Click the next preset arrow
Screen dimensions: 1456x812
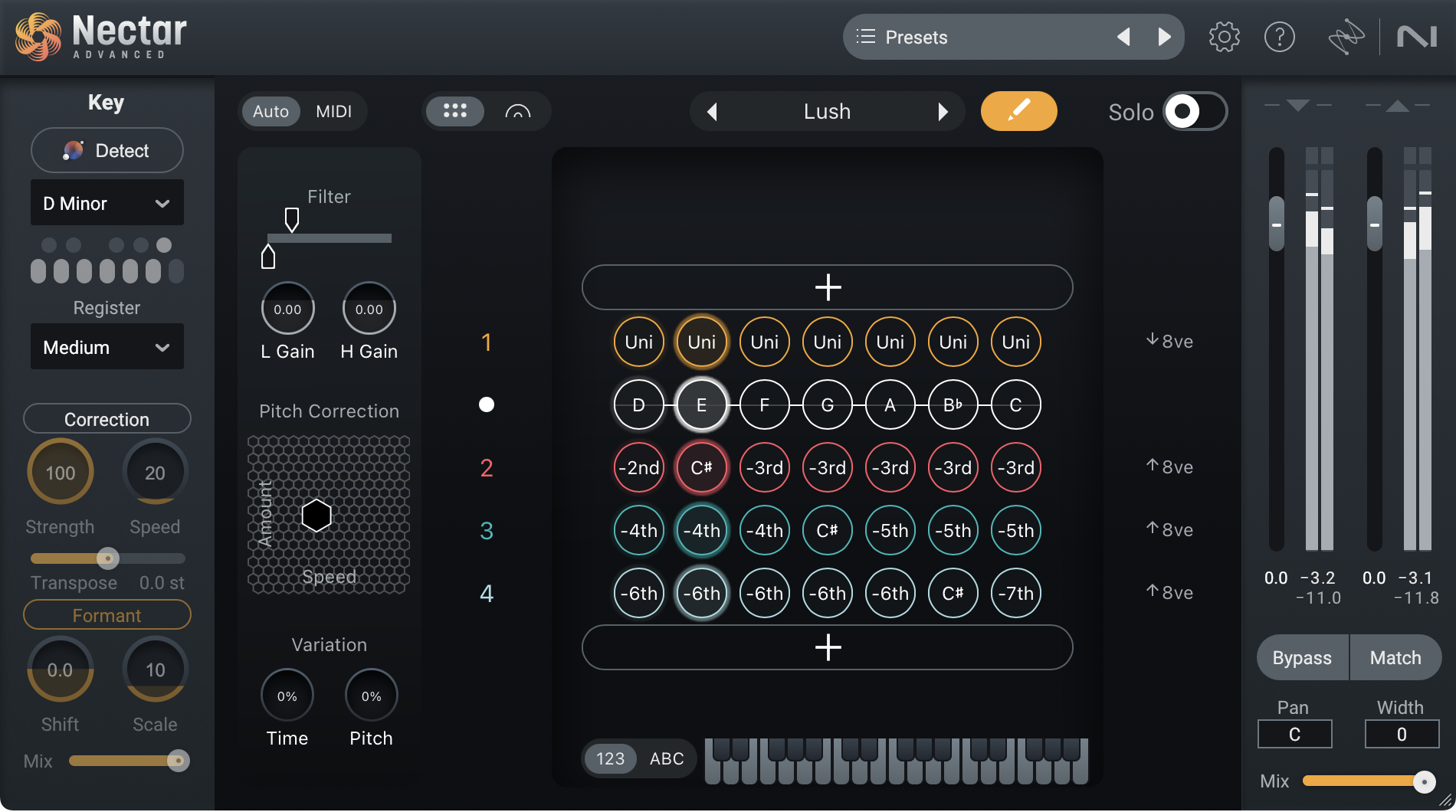[1166, 36]
